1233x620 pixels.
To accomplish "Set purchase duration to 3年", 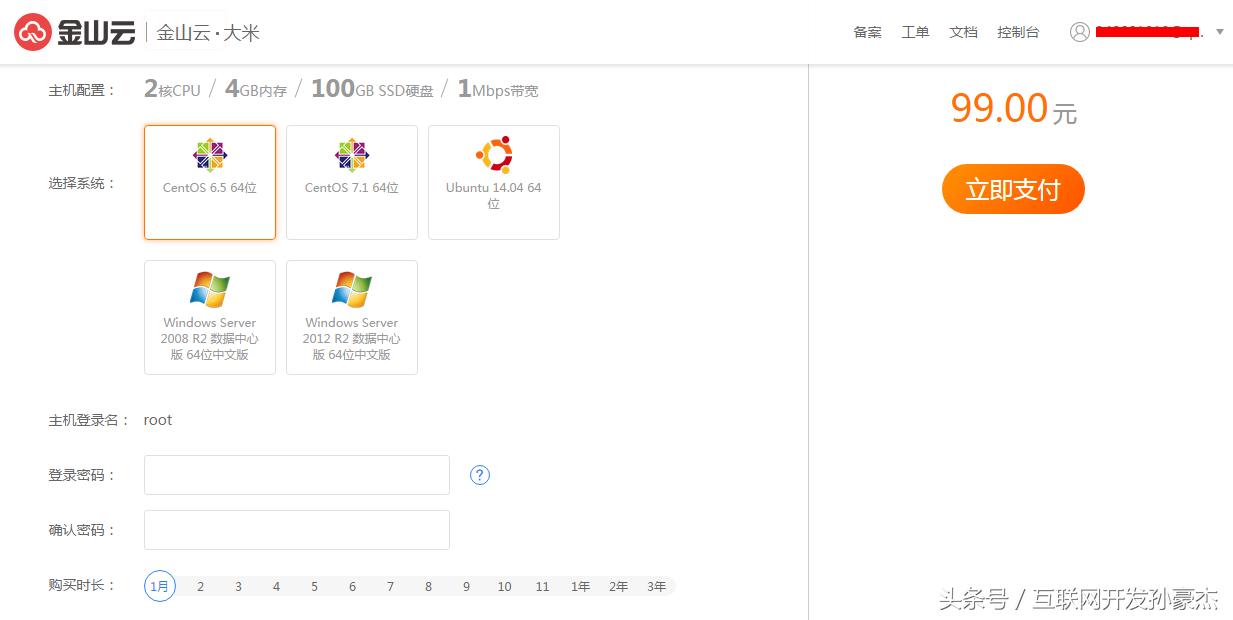I will (x=656, y=586).
